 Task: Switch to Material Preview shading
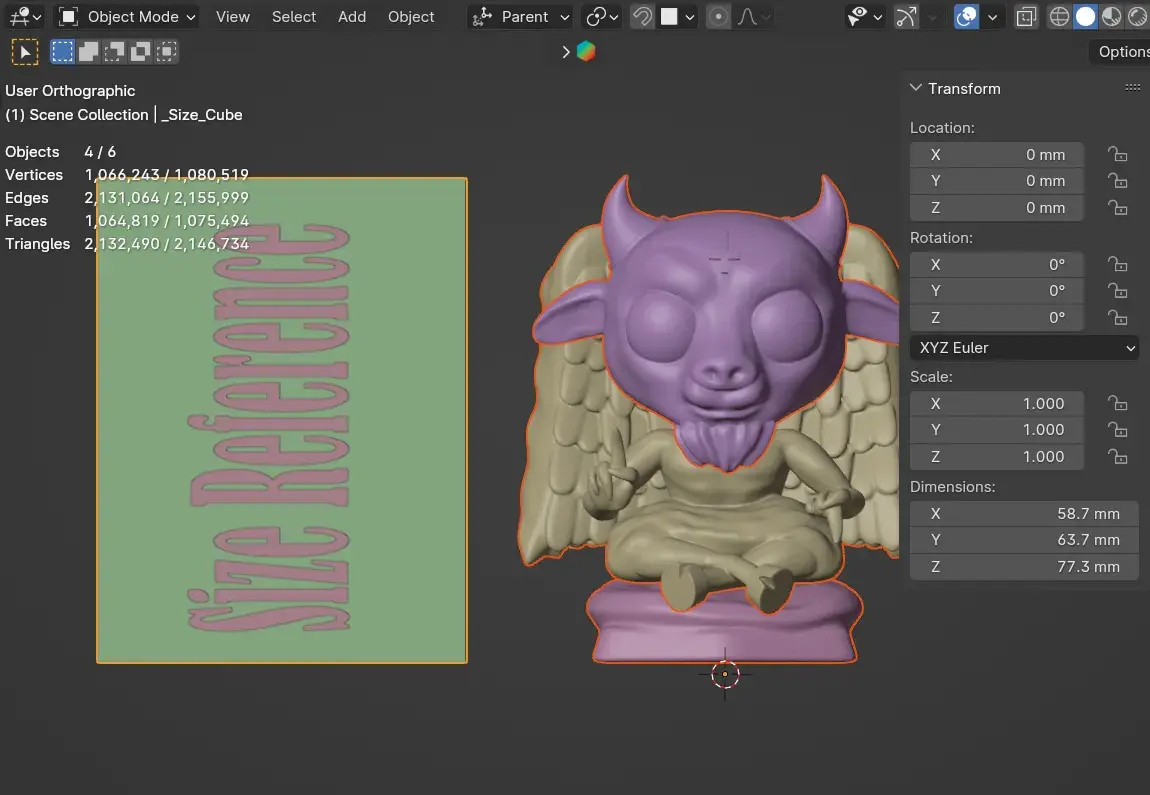[x=1111, y=17]
